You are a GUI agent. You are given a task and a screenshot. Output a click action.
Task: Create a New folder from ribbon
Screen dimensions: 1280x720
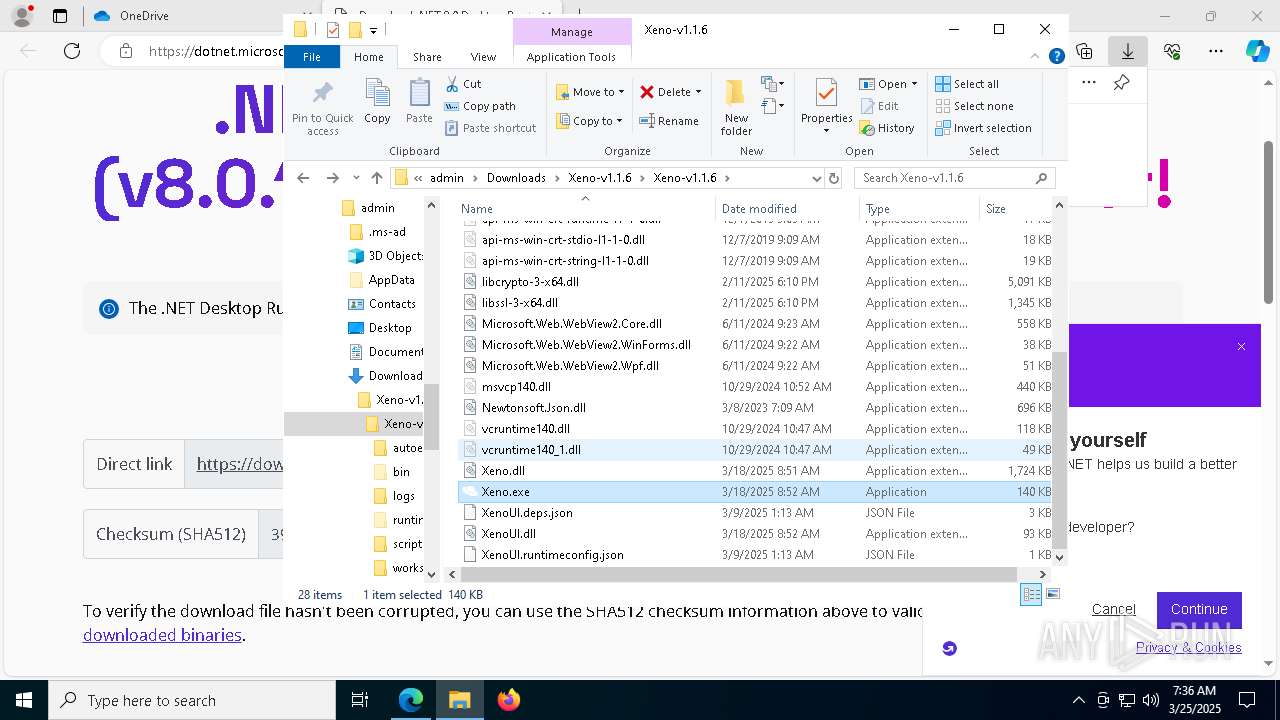[736, 107]
